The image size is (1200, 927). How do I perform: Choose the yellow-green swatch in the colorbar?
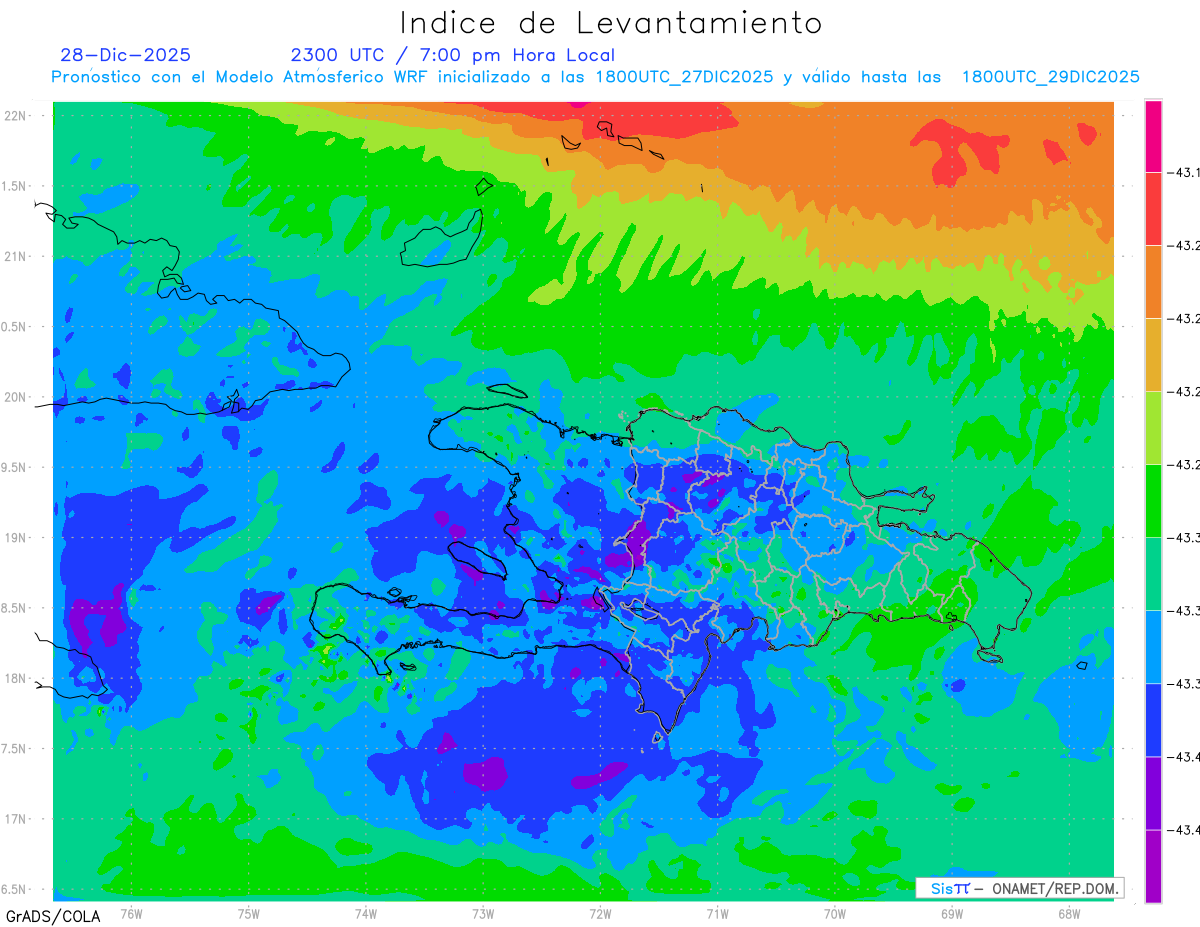[1153, 428]
